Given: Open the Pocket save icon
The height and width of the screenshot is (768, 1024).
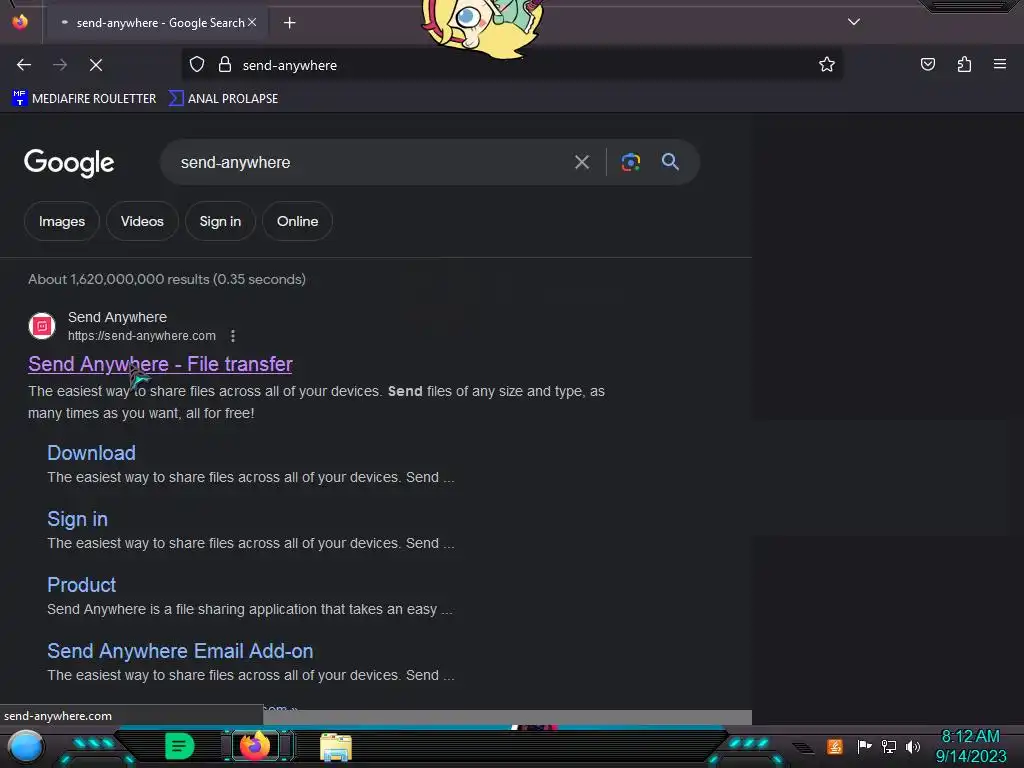Looking at the screenshot, I should point(927,64).
